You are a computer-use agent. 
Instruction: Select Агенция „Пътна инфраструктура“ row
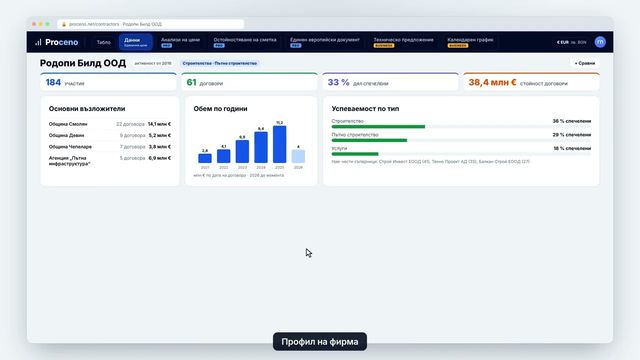pyautogui.click(x=110, y=161)
